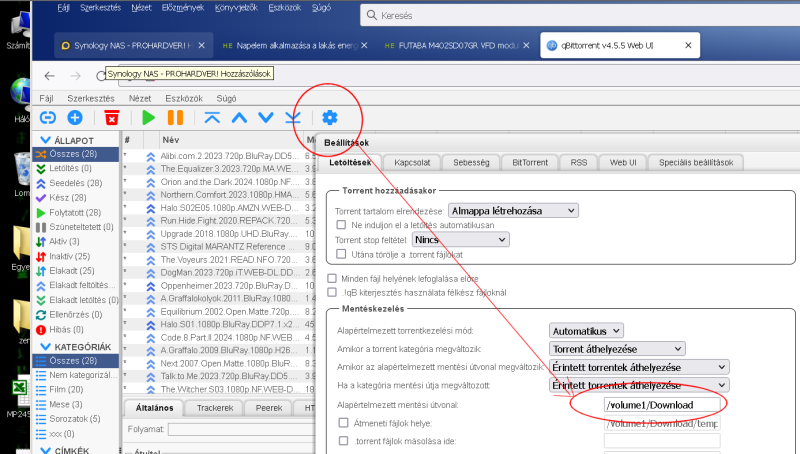Open qBittorrent Nézet menu
800x454 pixels.
click(x=140, y=98)
